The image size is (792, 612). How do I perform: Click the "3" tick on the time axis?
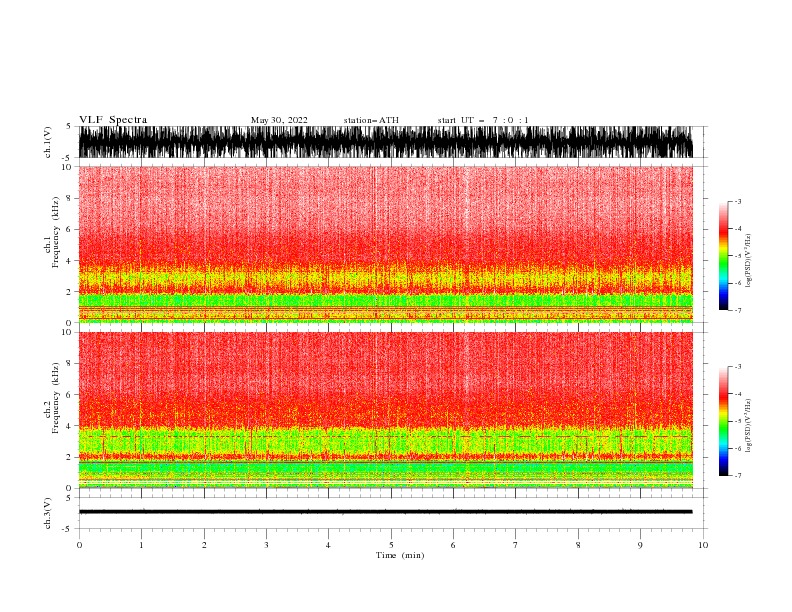266,545
